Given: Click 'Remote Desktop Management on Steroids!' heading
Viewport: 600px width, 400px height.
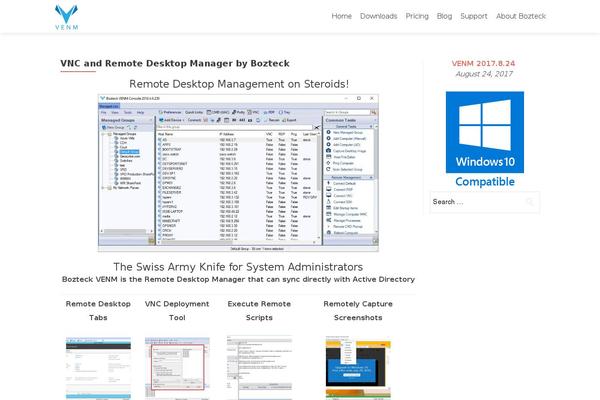Looking at the screenshot, I should coord(239,84).
